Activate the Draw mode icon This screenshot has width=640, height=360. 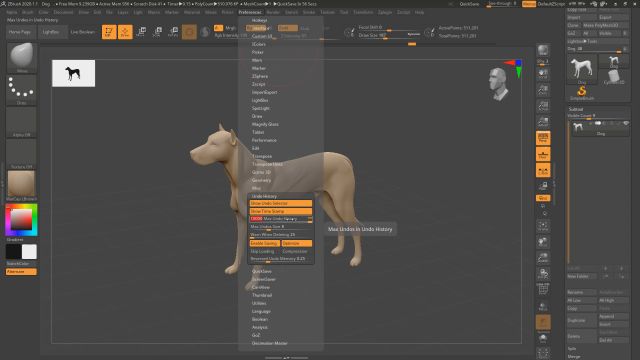coord(125,32)
